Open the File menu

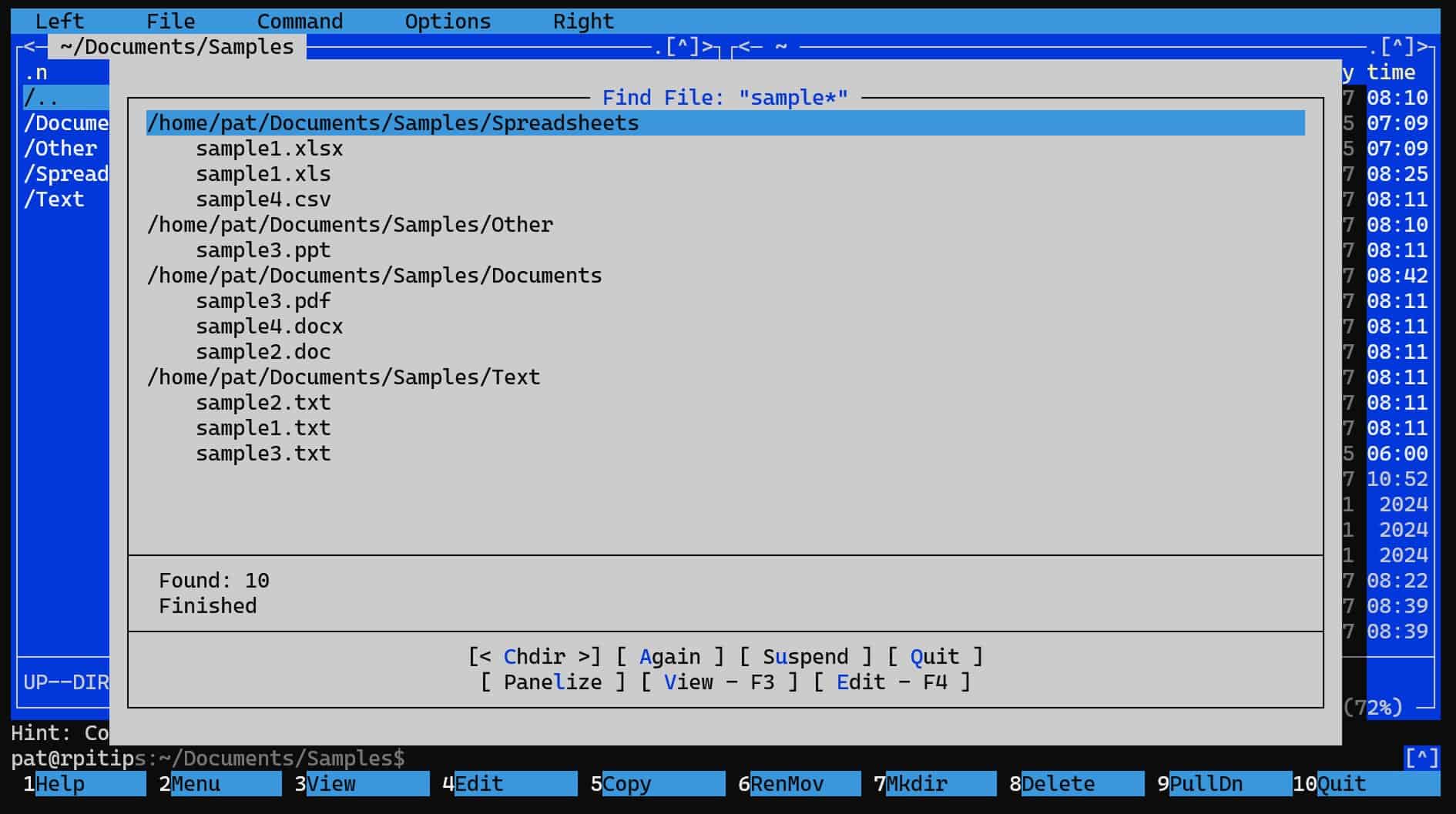pos(170,22)
